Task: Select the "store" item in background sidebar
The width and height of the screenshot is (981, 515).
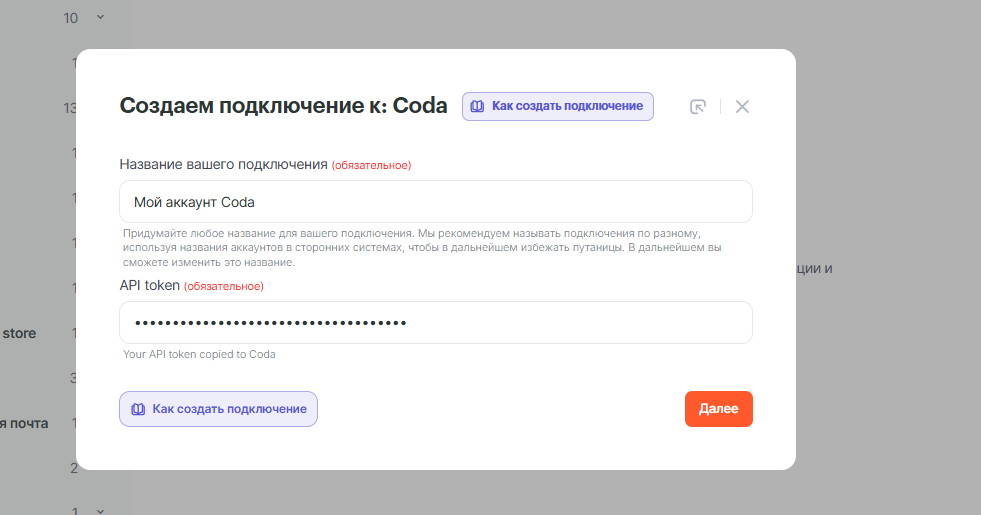Action: click(19, 333)
